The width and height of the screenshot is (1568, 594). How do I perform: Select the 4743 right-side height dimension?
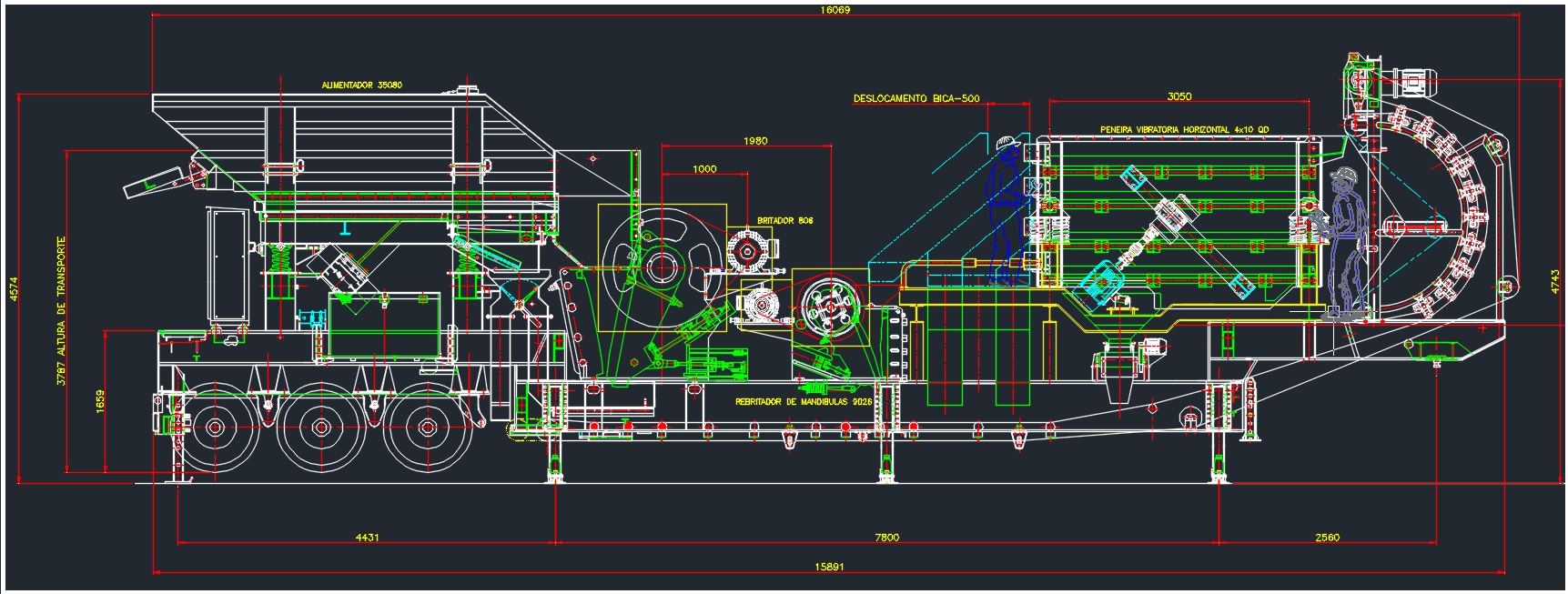1555,280
